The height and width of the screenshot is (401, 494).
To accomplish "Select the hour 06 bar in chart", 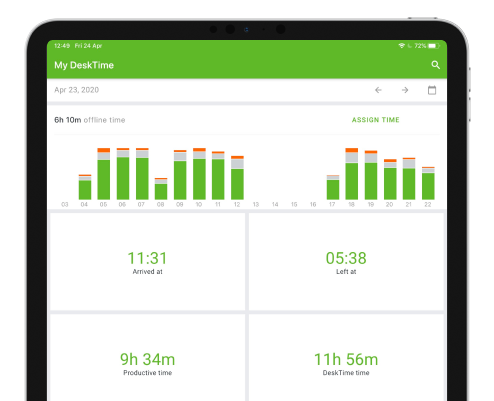I will pos(123,174).
